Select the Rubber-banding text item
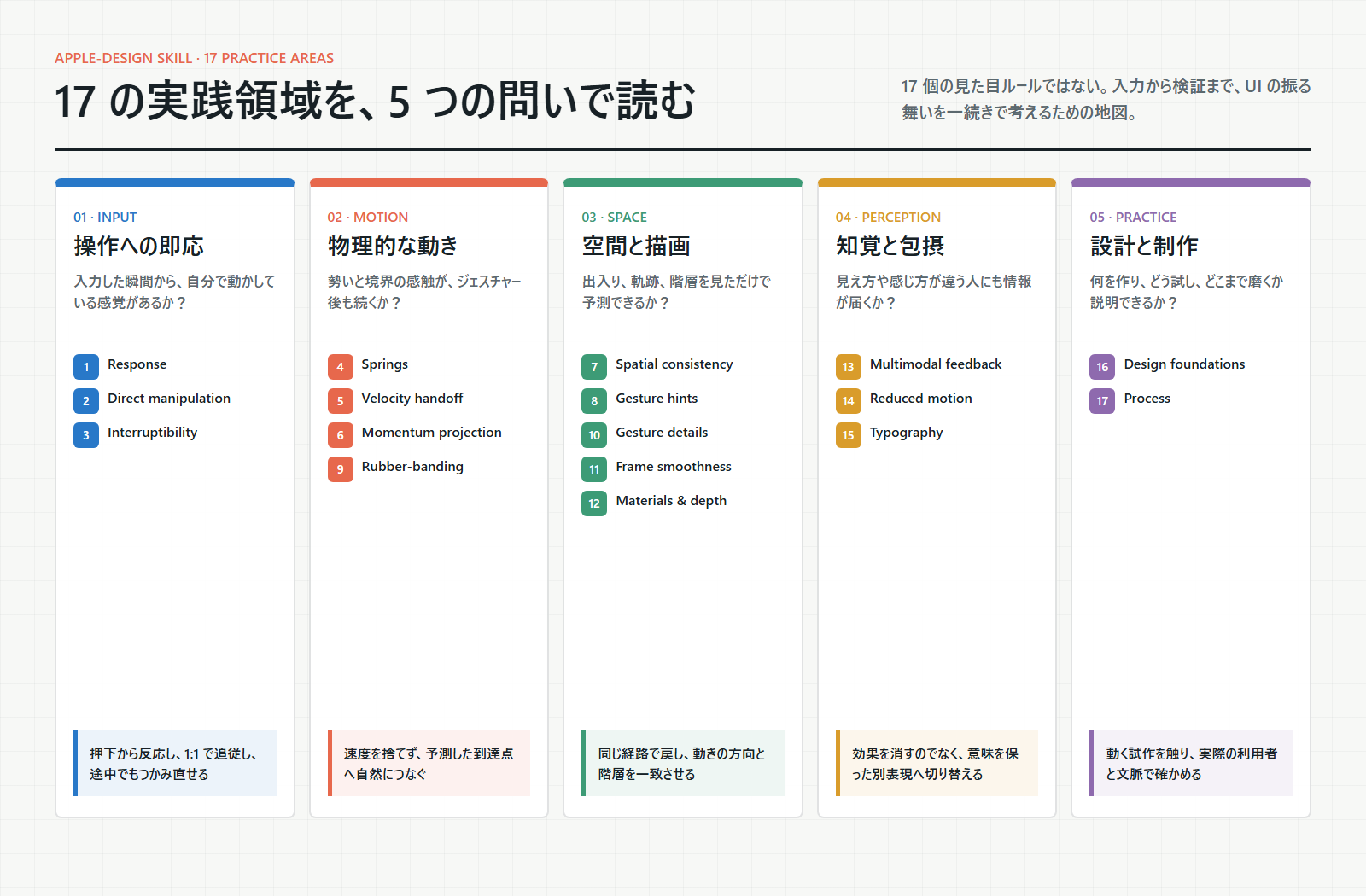The image size is (1366, 896). click(x=412, y=467)
